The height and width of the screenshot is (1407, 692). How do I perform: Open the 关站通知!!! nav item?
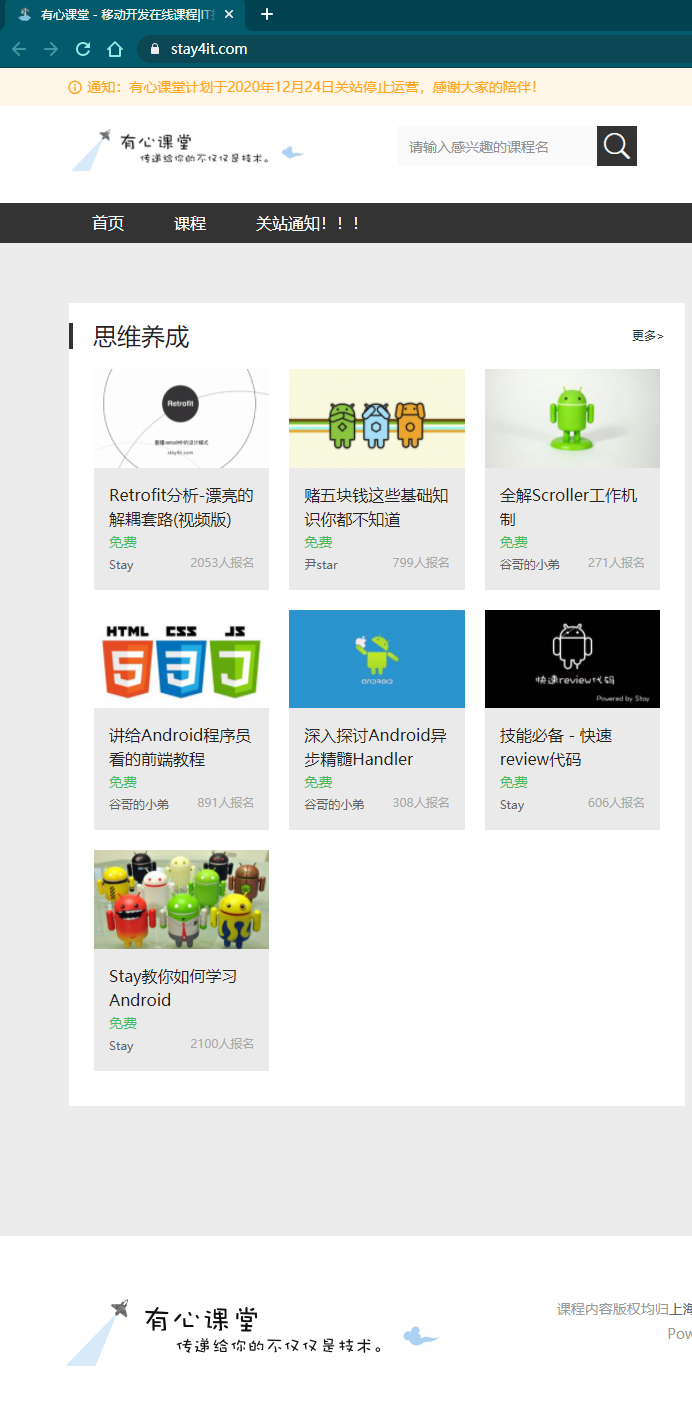click(308, 223)
